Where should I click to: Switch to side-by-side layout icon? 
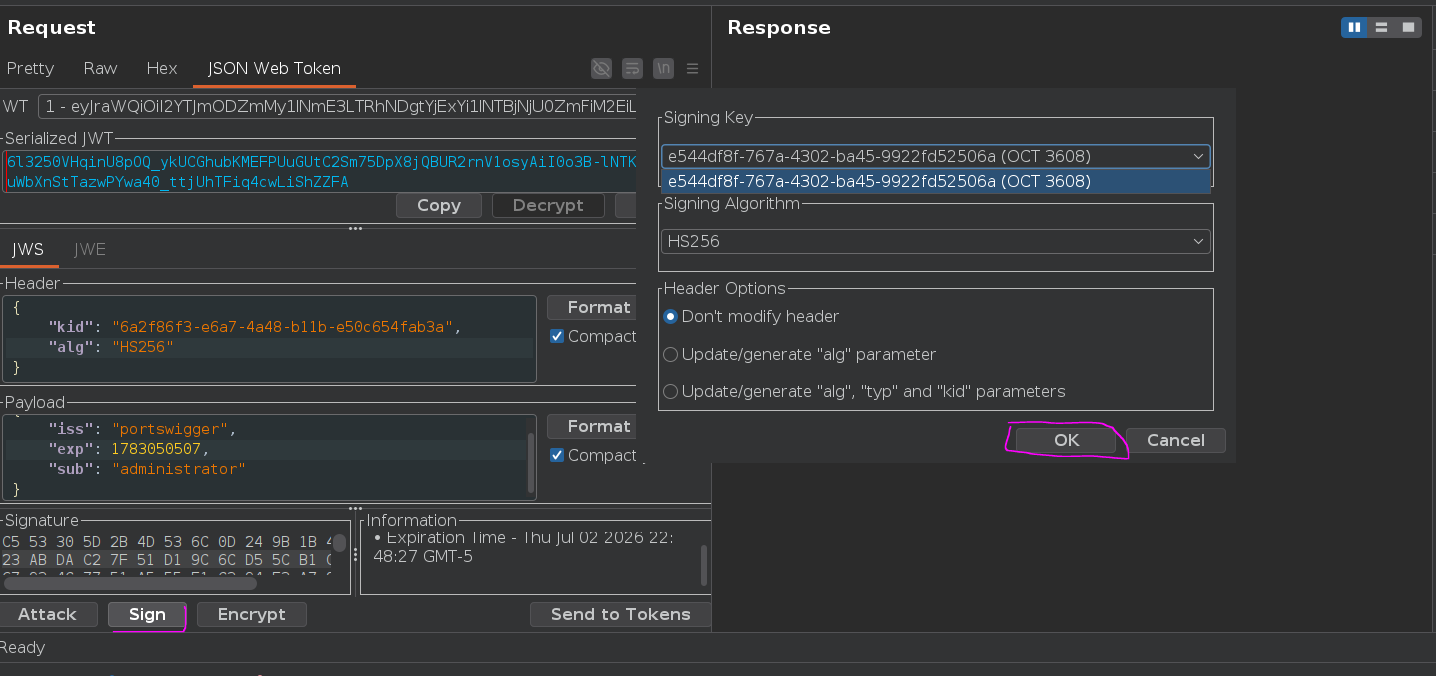click(1354, 27)
